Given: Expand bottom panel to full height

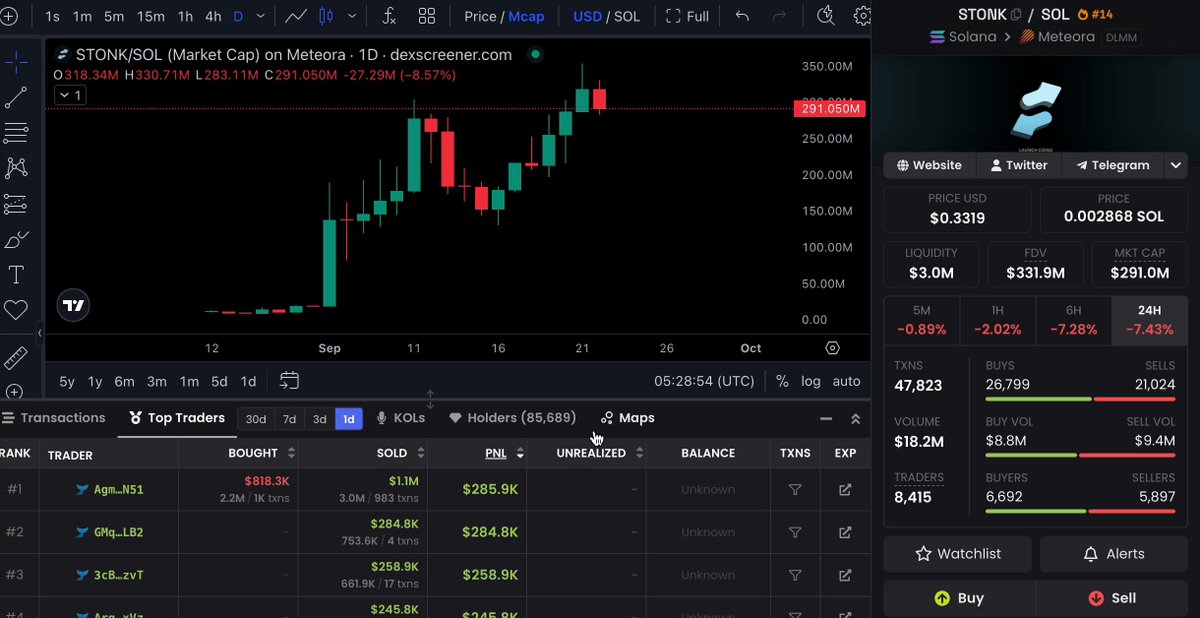Looking at the screenshot, I should [855, 419].
